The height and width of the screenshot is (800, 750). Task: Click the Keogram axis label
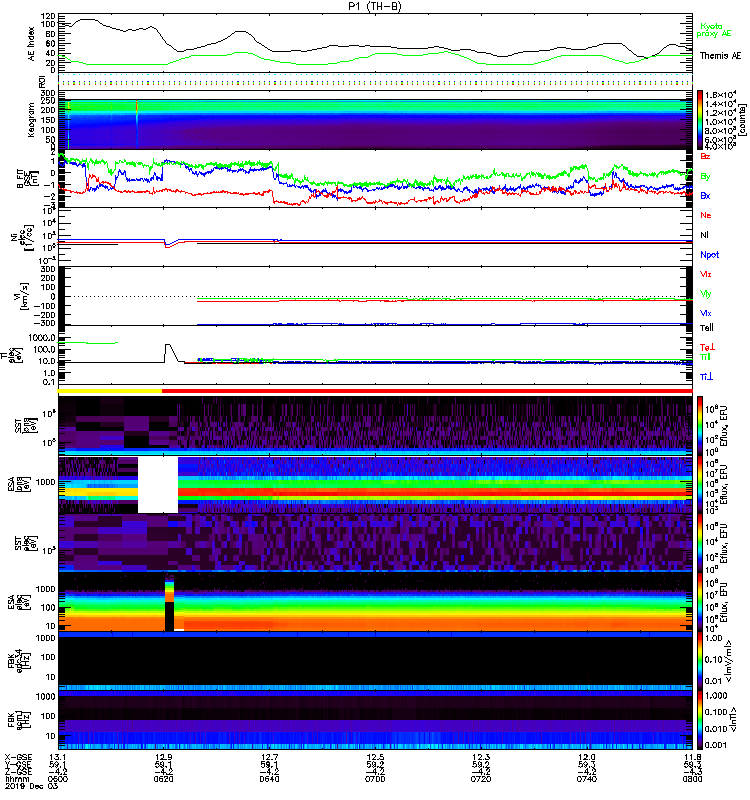tap(31, 120)
